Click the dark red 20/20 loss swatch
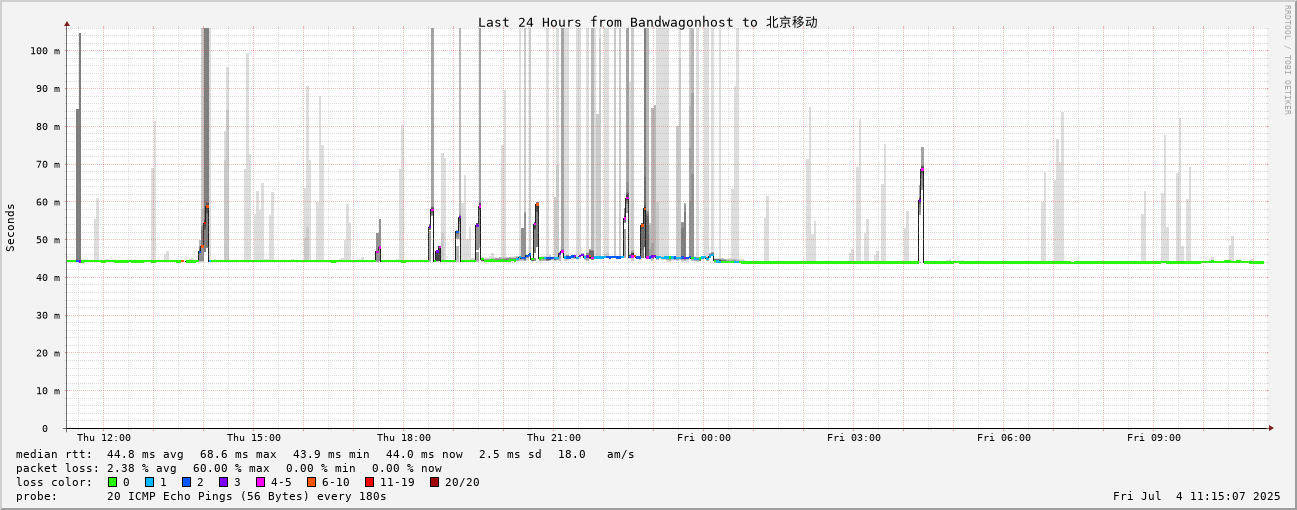This screenshot has width=1297, height=510. pos(434,482)
